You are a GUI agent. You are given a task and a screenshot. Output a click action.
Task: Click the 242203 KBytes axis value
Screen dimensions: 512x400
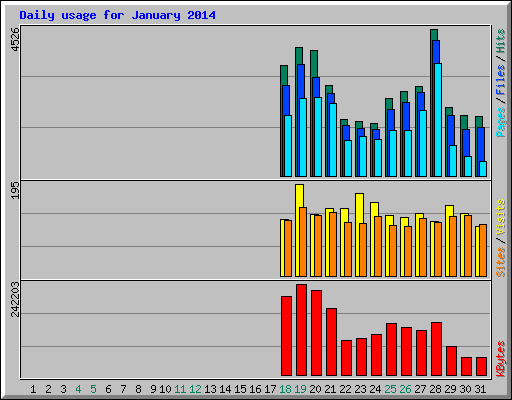point(15,299)
